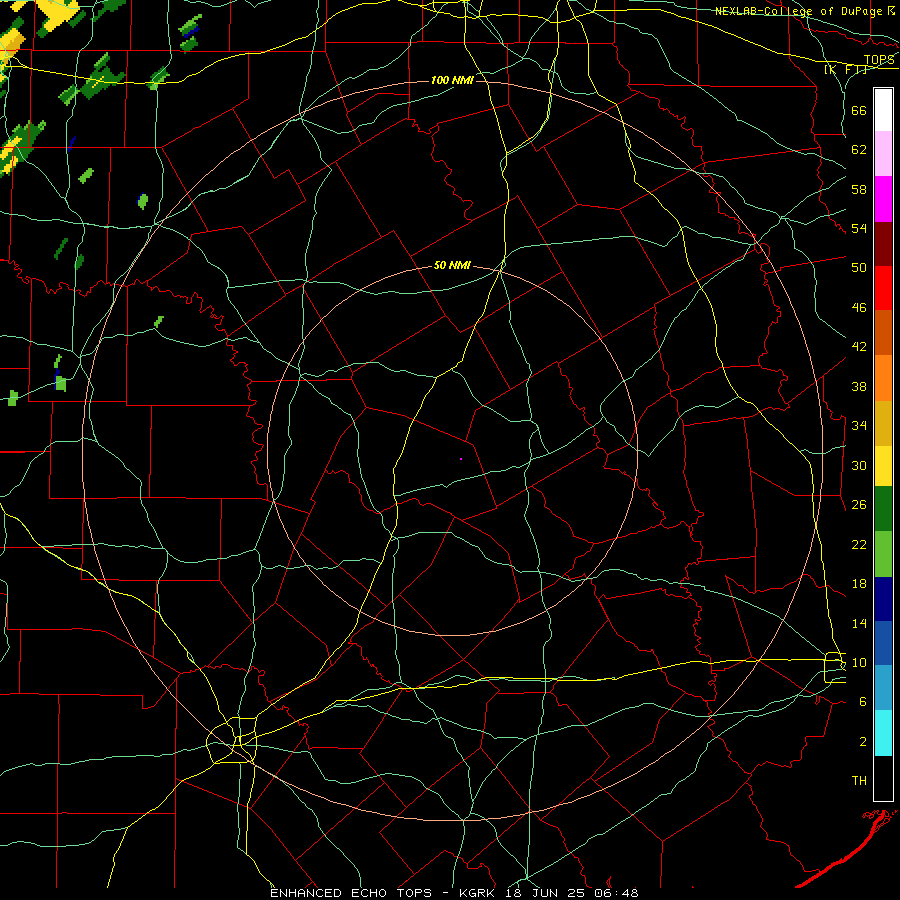This screenshot has height=900, width=900.
Task: Click the TOPS legend heading
Action: click(879, 60)
